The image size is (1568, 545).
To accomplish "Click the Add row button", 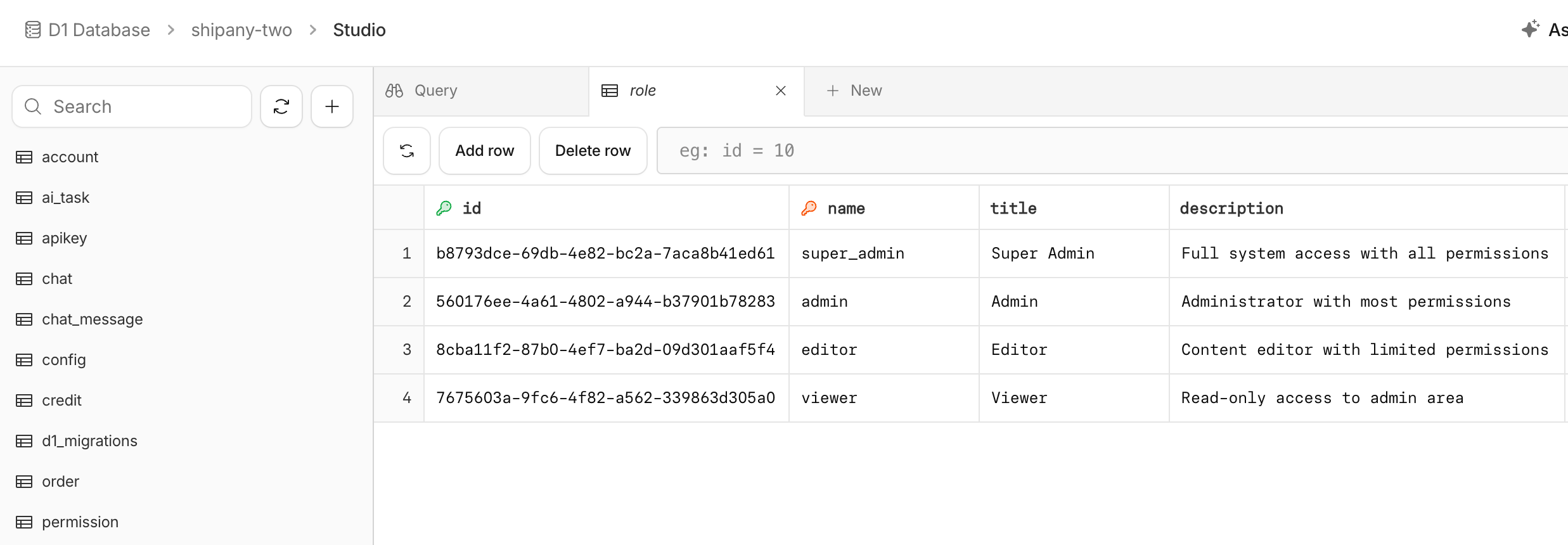I will (x=485, y=151).
